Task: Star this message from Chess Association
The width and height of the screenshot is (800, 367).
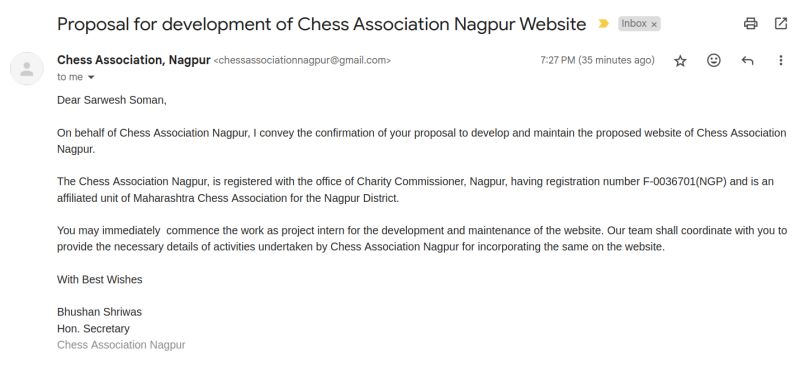Action: [x=680, y=61]
